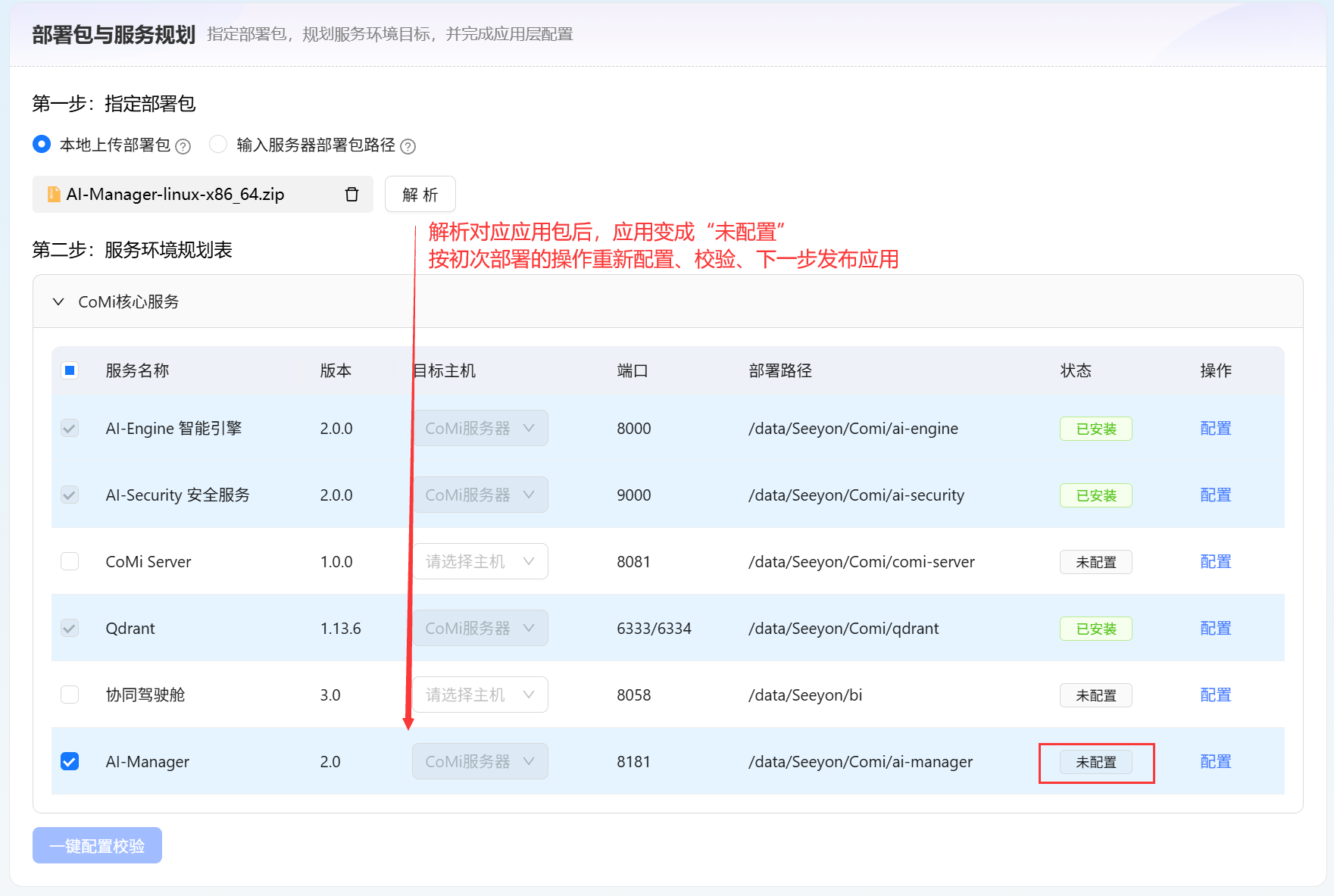Screen dimensions: 1334x896
Task: Toggle AI-Security row checkbox
Action: point(70,495)
